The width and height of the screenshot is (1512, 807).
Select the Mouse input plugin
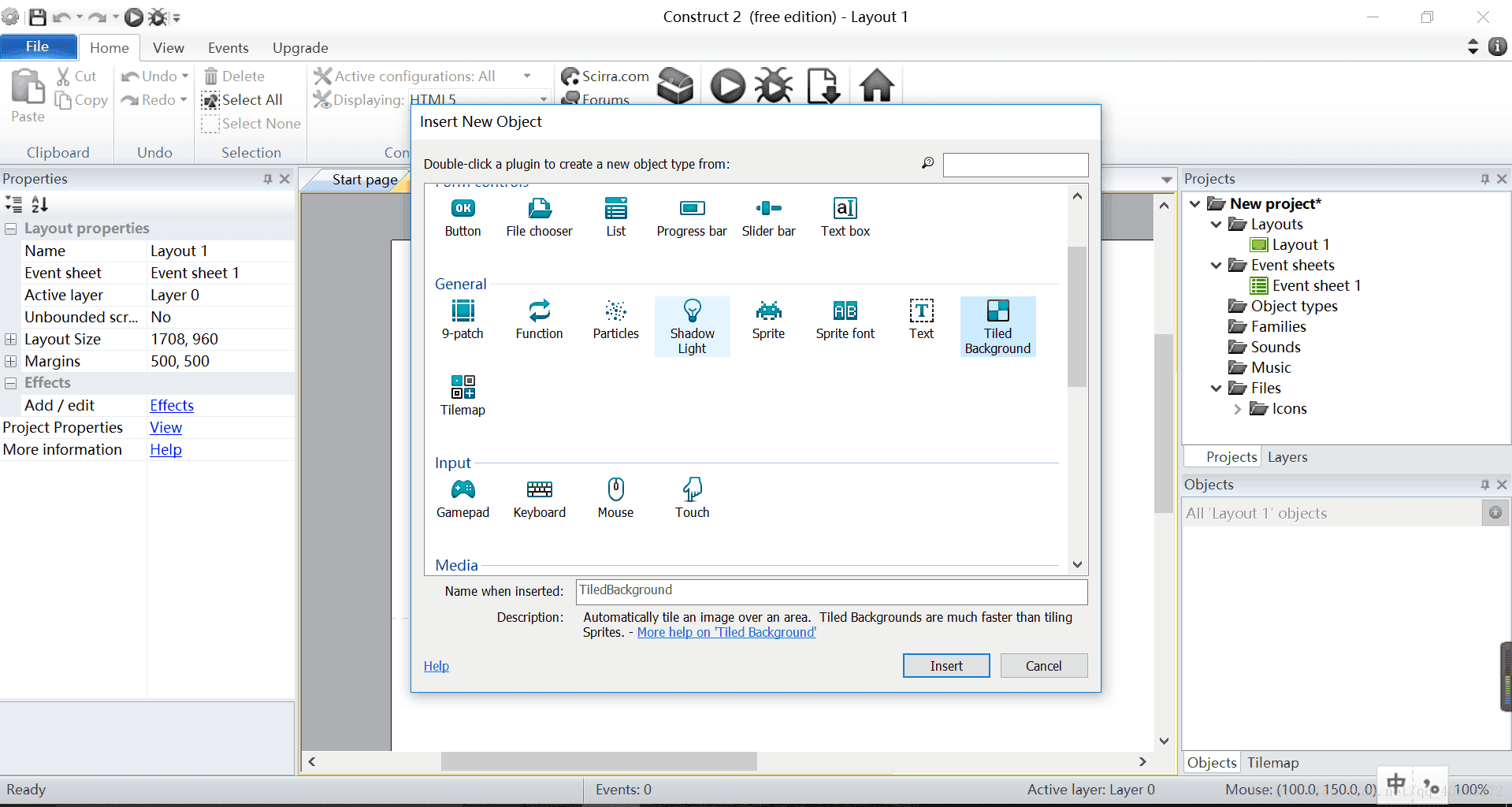click(x=615, y=498)
